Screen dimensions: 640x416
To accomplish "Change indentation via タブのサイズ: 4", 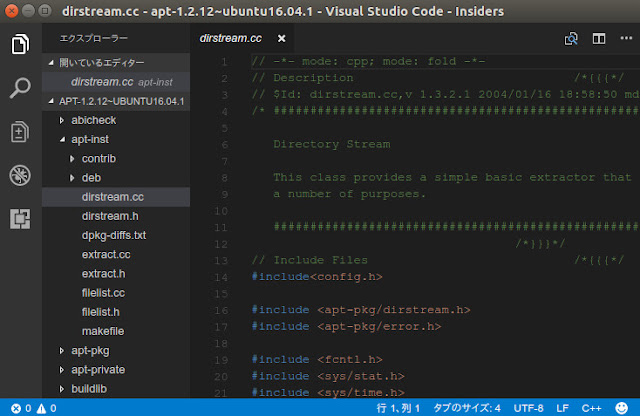I will tap(467, 408).
